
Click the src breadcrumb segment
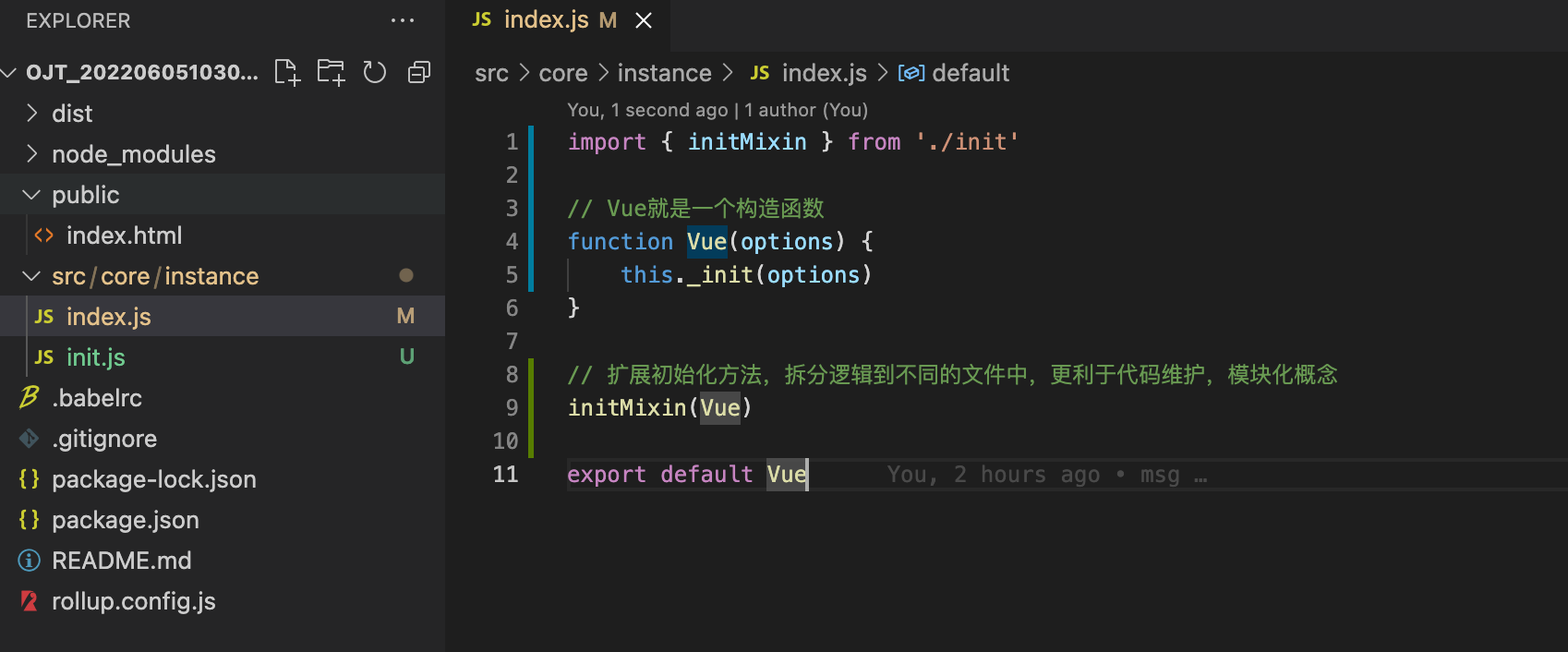pyautogui.click(x=492, y=73)
